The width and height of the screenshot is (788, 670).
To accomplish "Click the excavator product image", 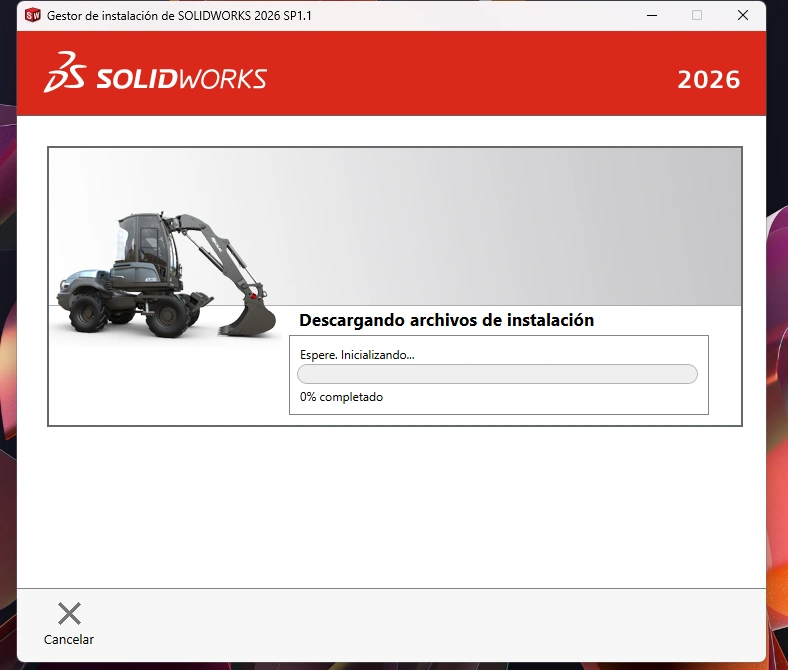I will pos(166,275).
